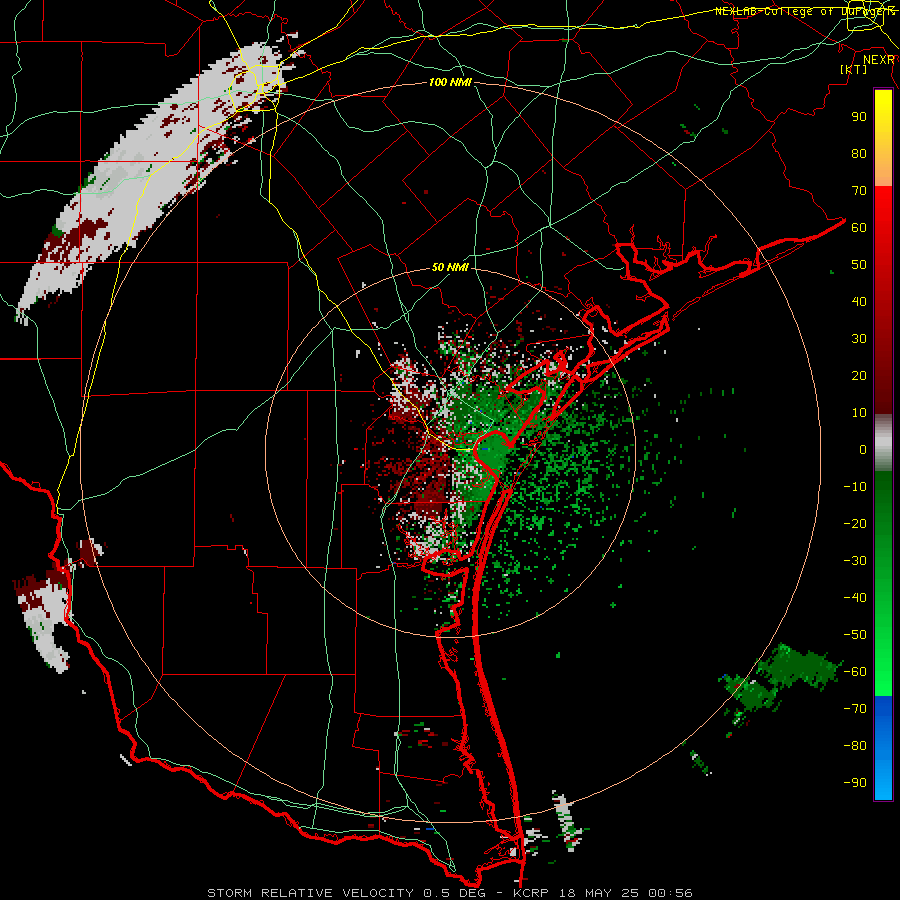Click the "[KT]" unit label above scale
This screenshot has height=900, width=900.
coord(854,69)
